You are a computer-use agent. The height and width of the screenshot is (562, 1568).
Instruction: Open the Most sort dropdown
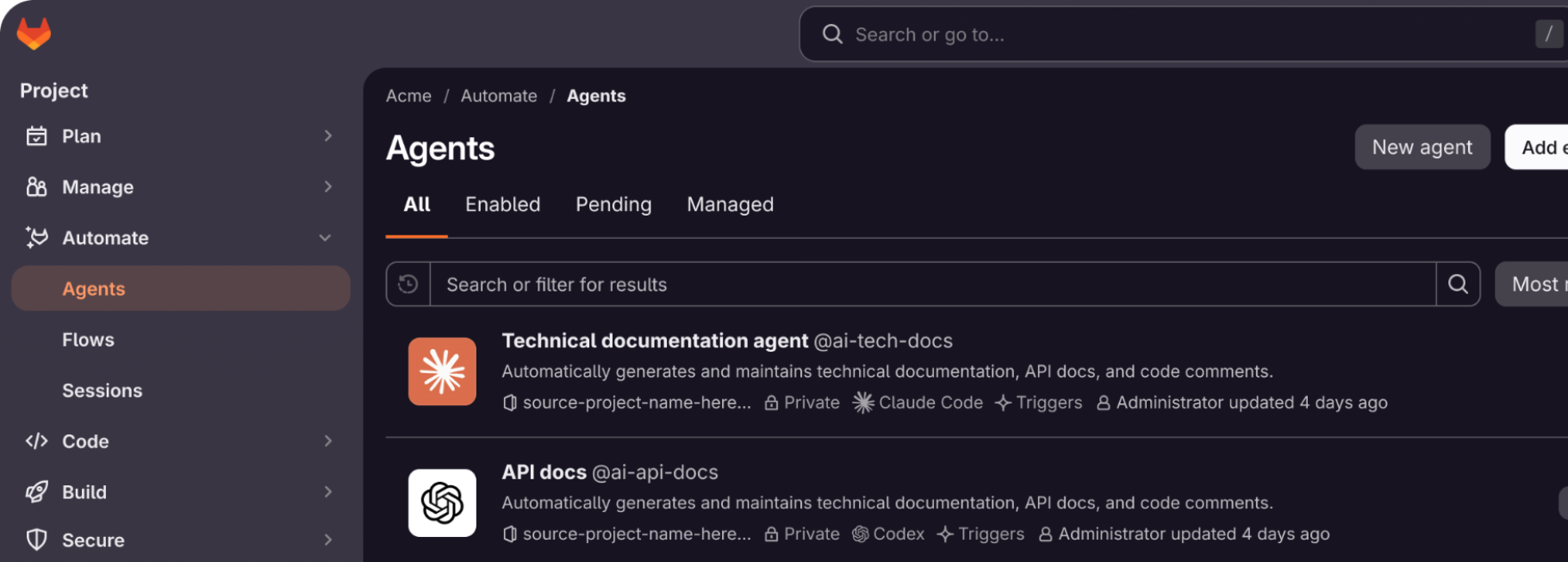point(1532,284)
